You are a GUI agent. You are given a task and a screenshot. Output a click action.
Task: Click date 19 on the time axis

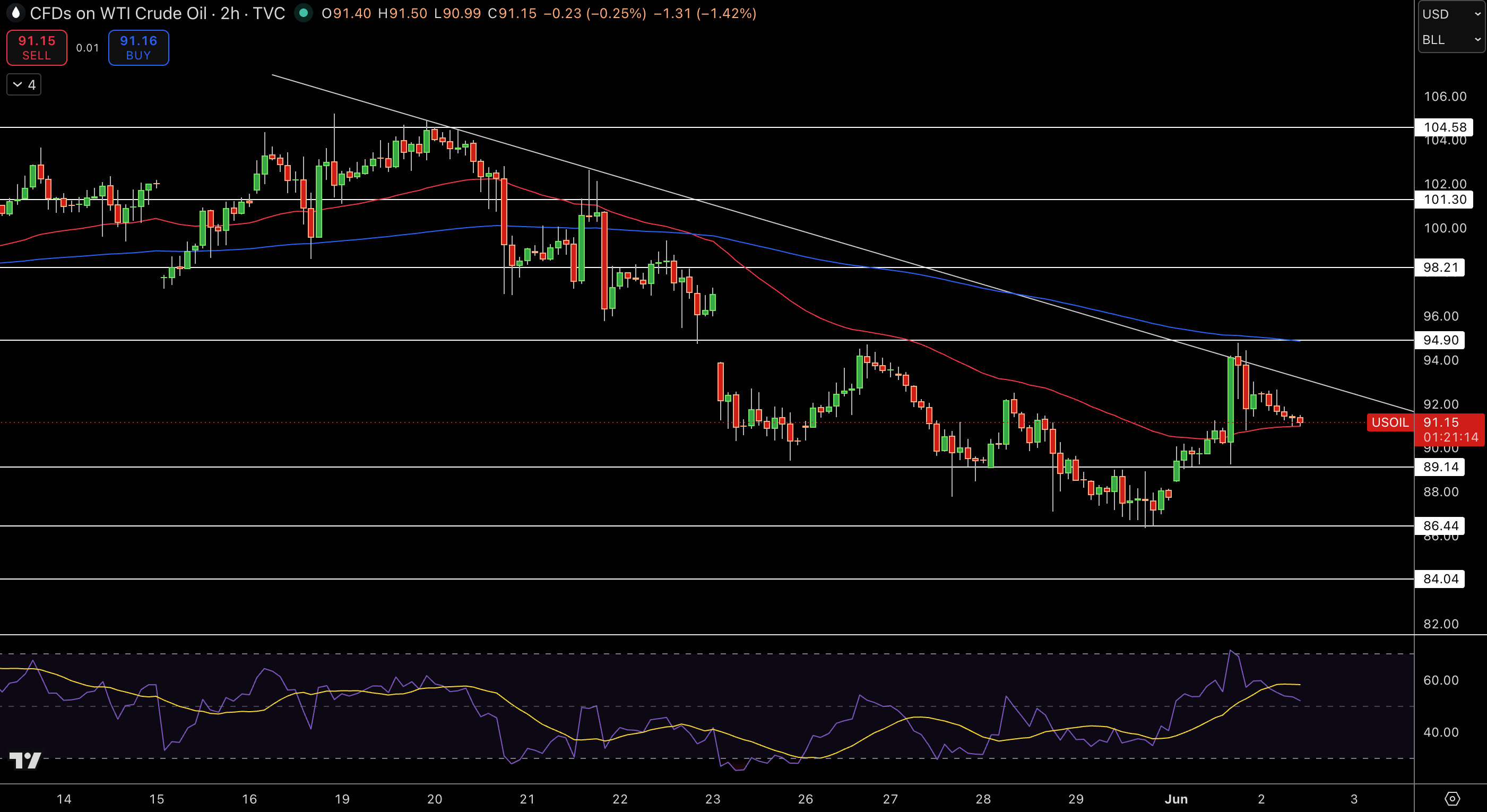pos(342,799)
